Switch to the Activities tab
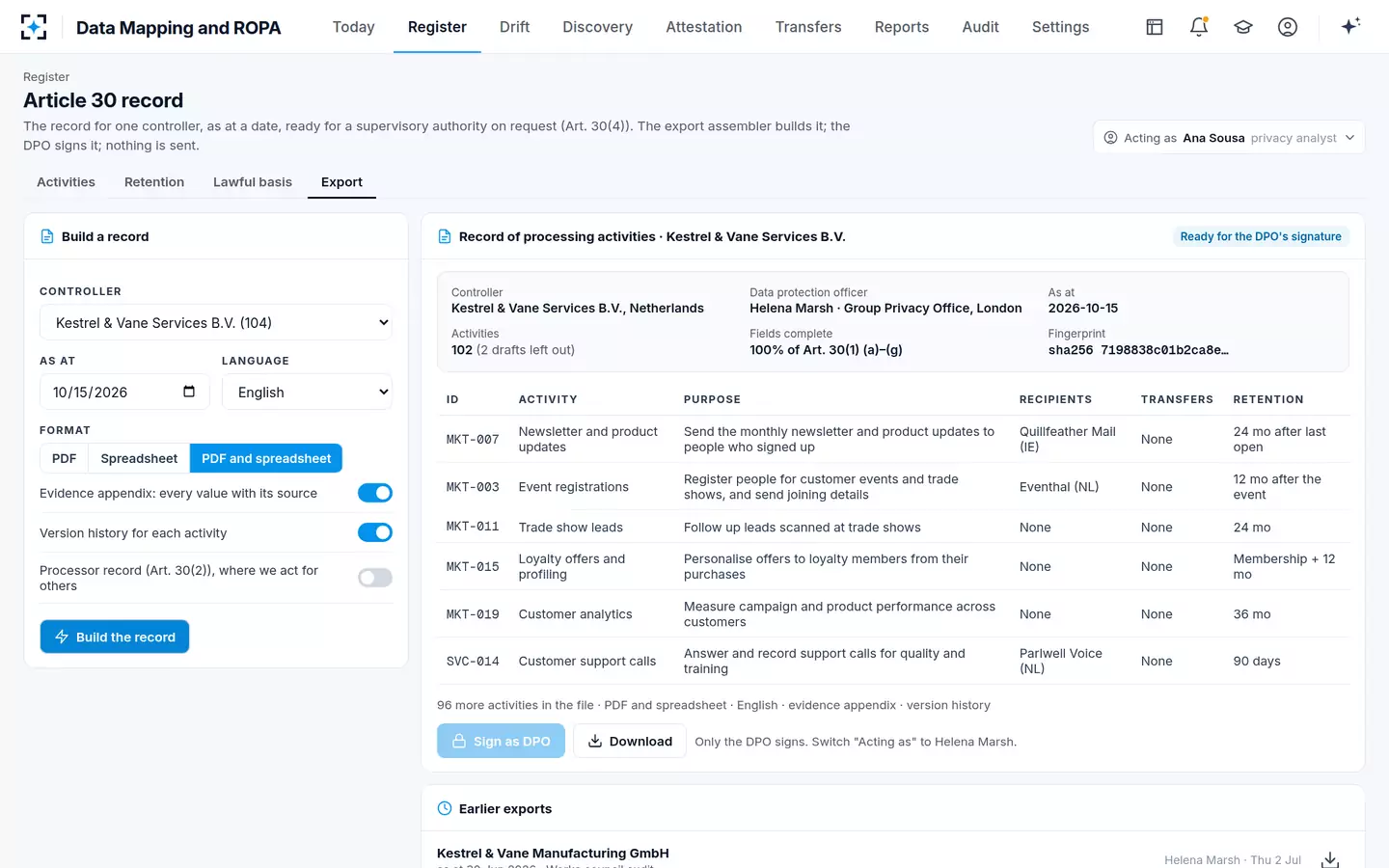1389x868 pixels. pos(66,182)
